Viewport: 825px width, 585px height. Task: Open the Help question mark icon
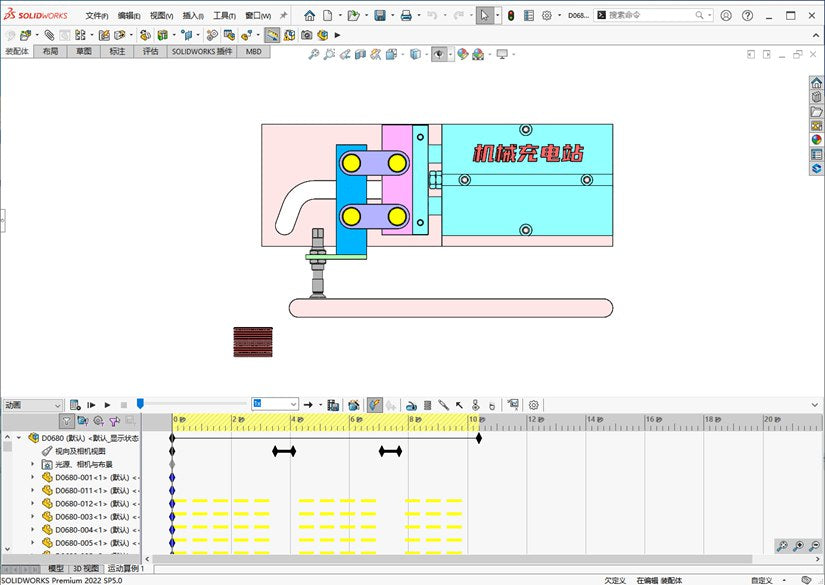point(747,16)
